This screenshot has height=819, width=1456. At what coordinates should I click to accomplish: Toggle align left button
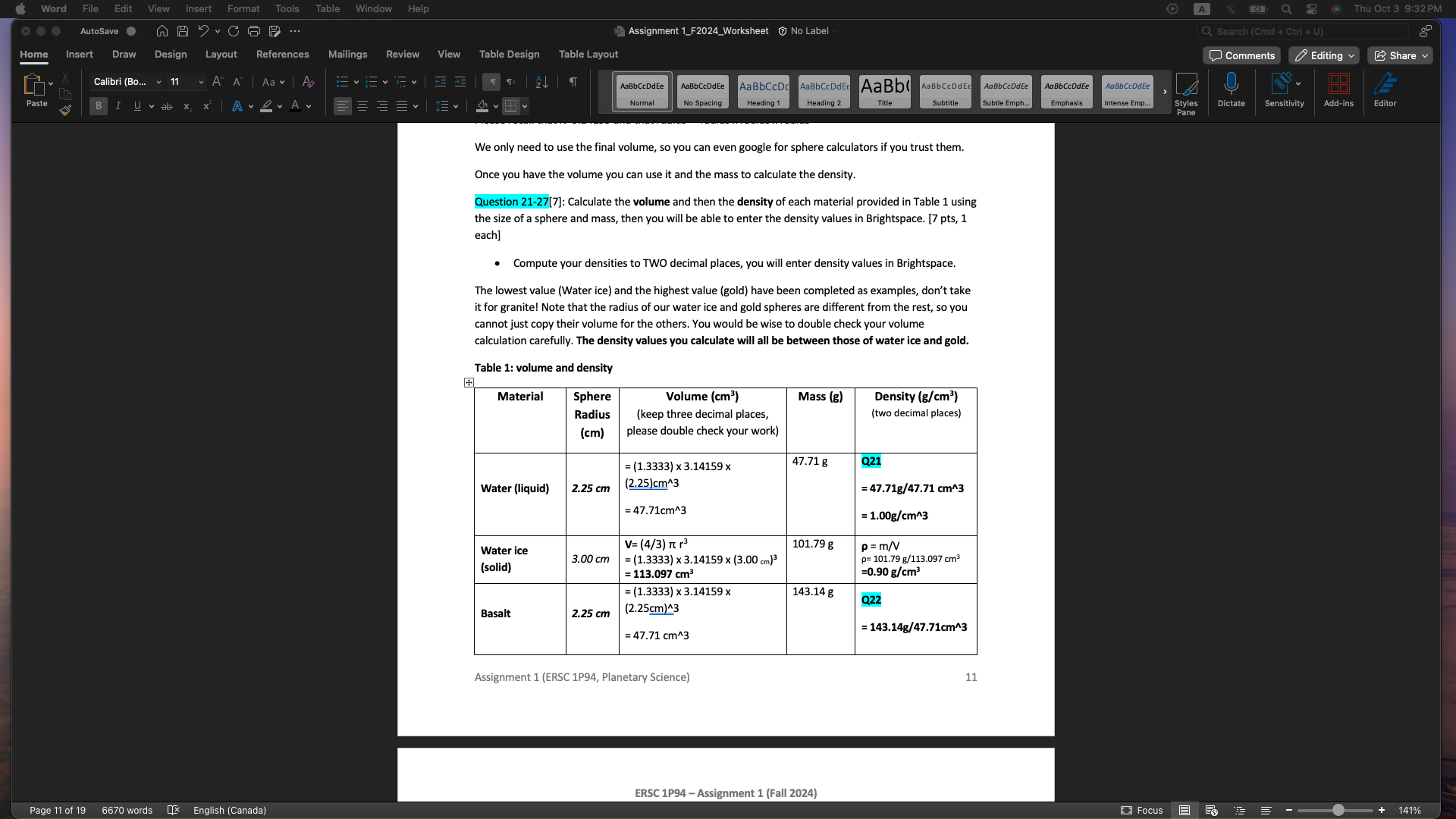[x=343, y=107]
